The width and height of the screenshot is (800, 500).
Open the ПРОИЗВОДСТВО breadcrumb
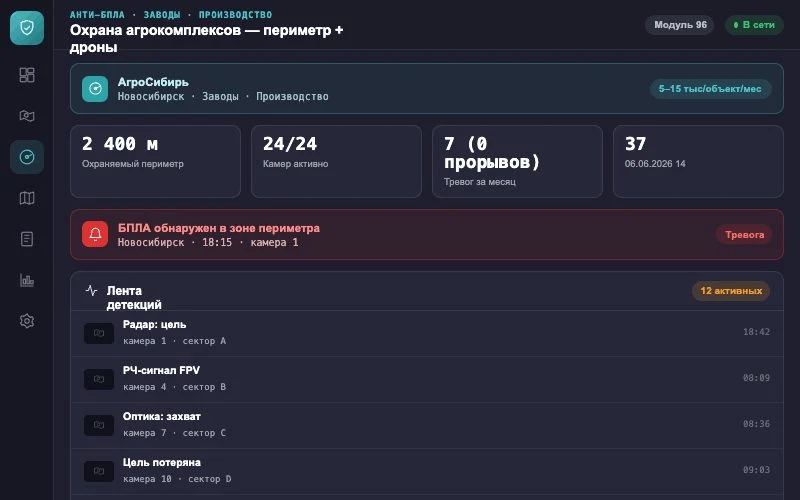235,15
